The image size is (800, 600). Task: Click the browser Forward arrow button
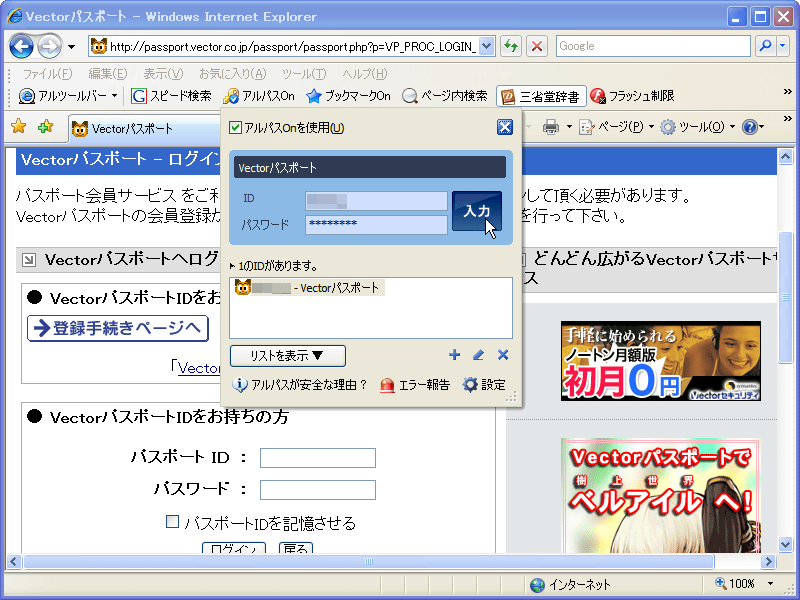click(49, 46)
